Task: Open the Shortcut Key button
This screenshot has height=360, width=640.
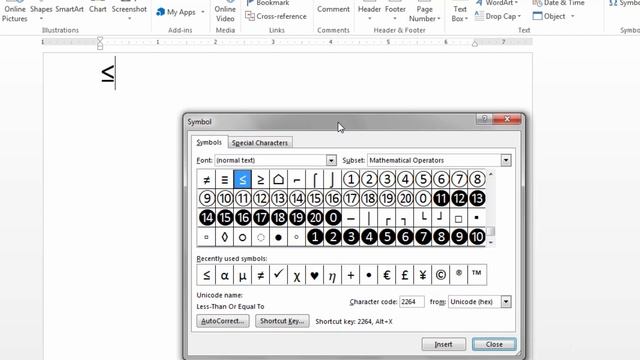Action: (x=282, y=321)
